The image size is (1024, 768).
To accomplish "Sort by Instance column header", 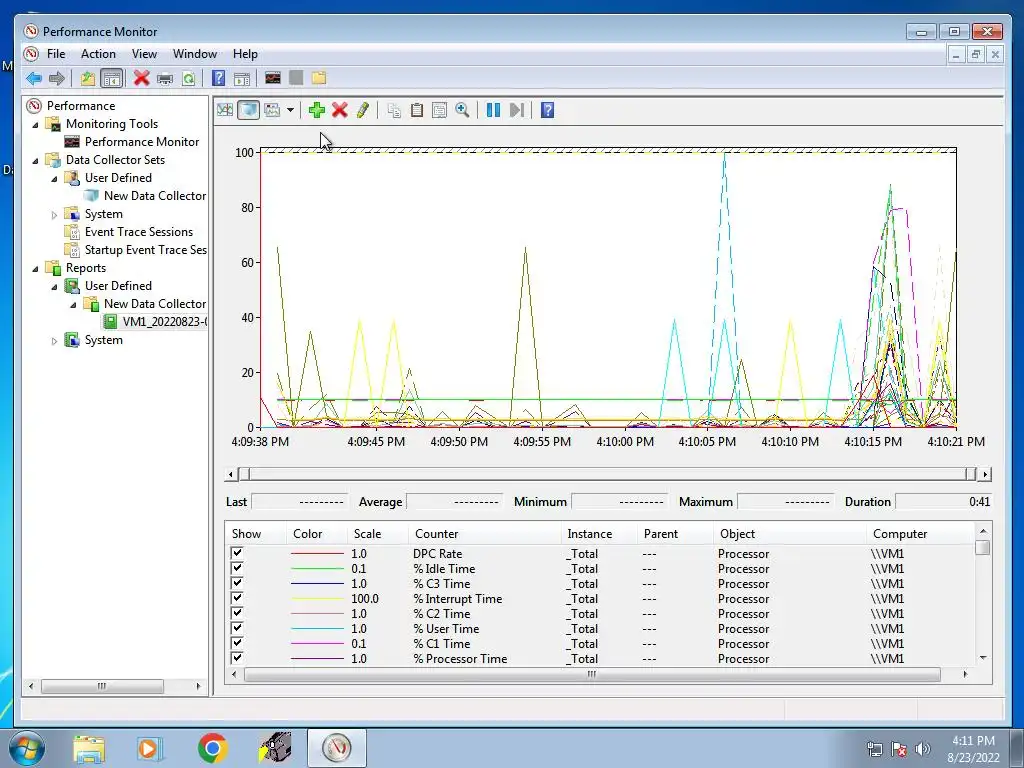I will pyautogui.click(x=599, y=534).
